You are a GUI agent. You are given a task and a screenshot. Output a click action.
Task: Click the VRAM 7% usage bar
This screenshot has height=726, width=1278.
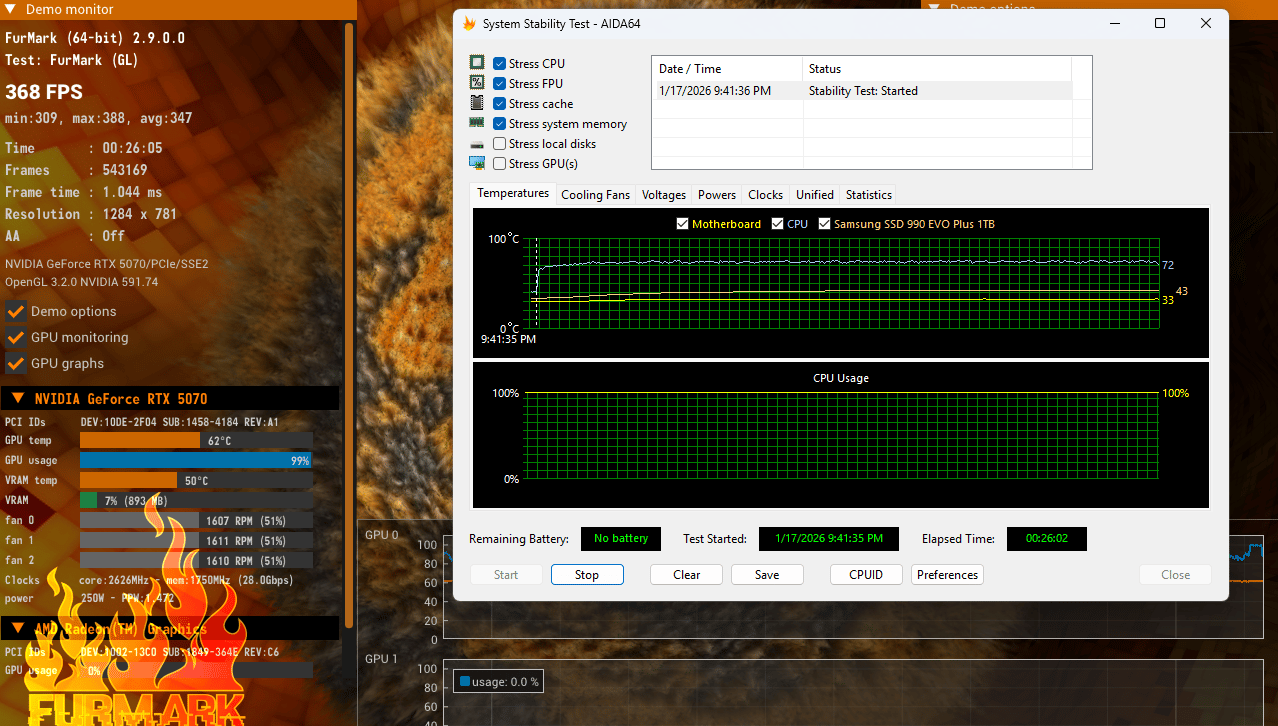tap(196, 500)
